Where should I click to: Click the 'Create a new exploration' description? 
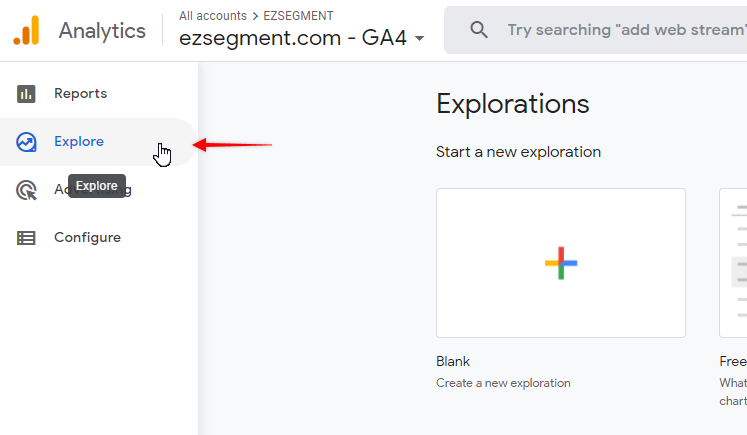point(503,383)
